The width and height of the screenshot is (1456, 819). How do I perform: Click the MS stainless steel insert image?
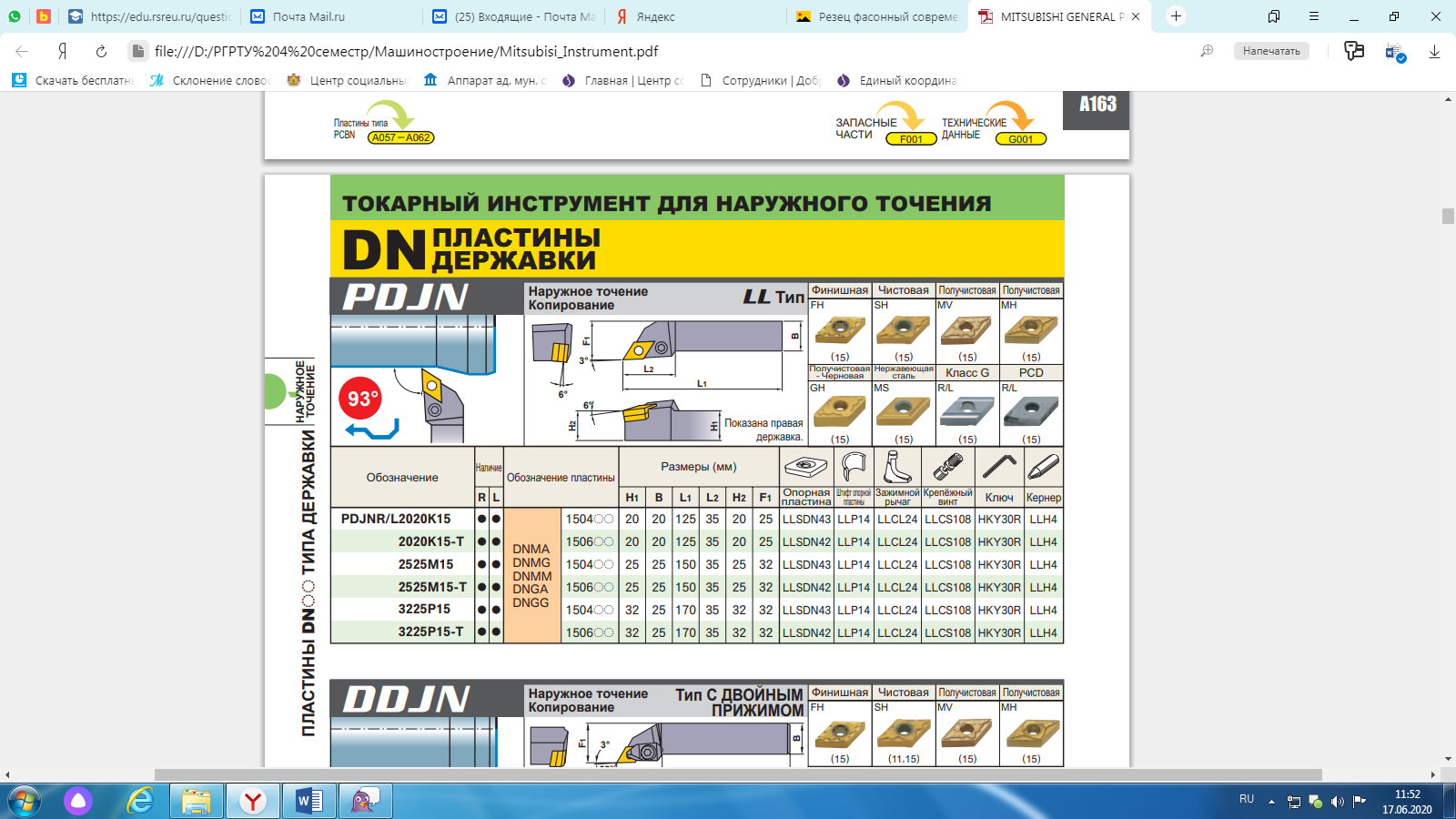click(x=904, y=412)
